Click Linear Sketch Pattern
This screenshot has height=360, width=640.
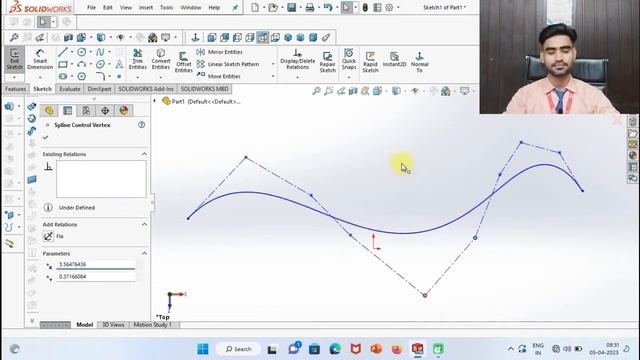click(x=228, y=64)
